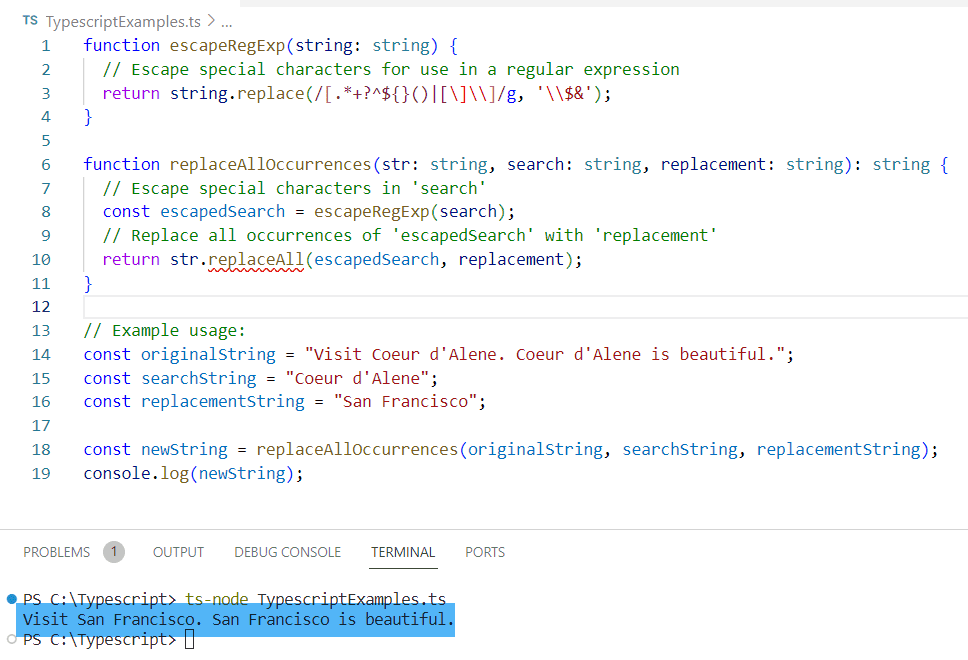Screen dimensions: 968x660
Task: Click the replacementString variable on line 16
Action: (223, 402)
